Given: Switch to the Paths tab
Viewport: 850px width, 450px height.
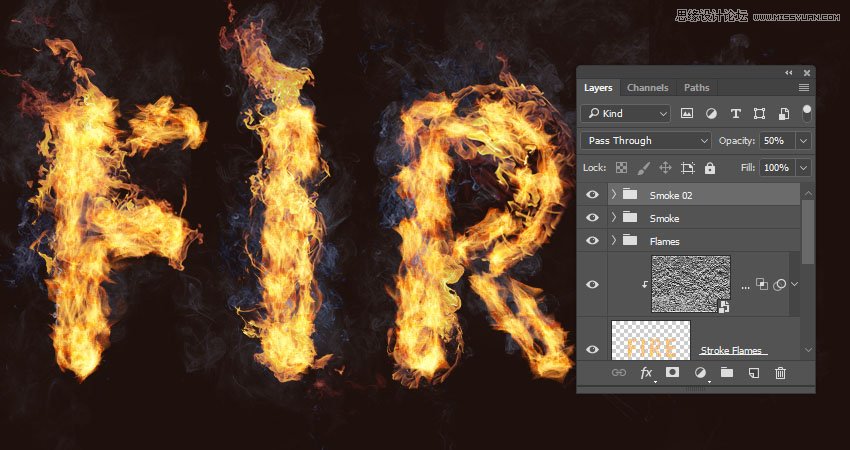Looking at the screenshot, I should point(695,88).
